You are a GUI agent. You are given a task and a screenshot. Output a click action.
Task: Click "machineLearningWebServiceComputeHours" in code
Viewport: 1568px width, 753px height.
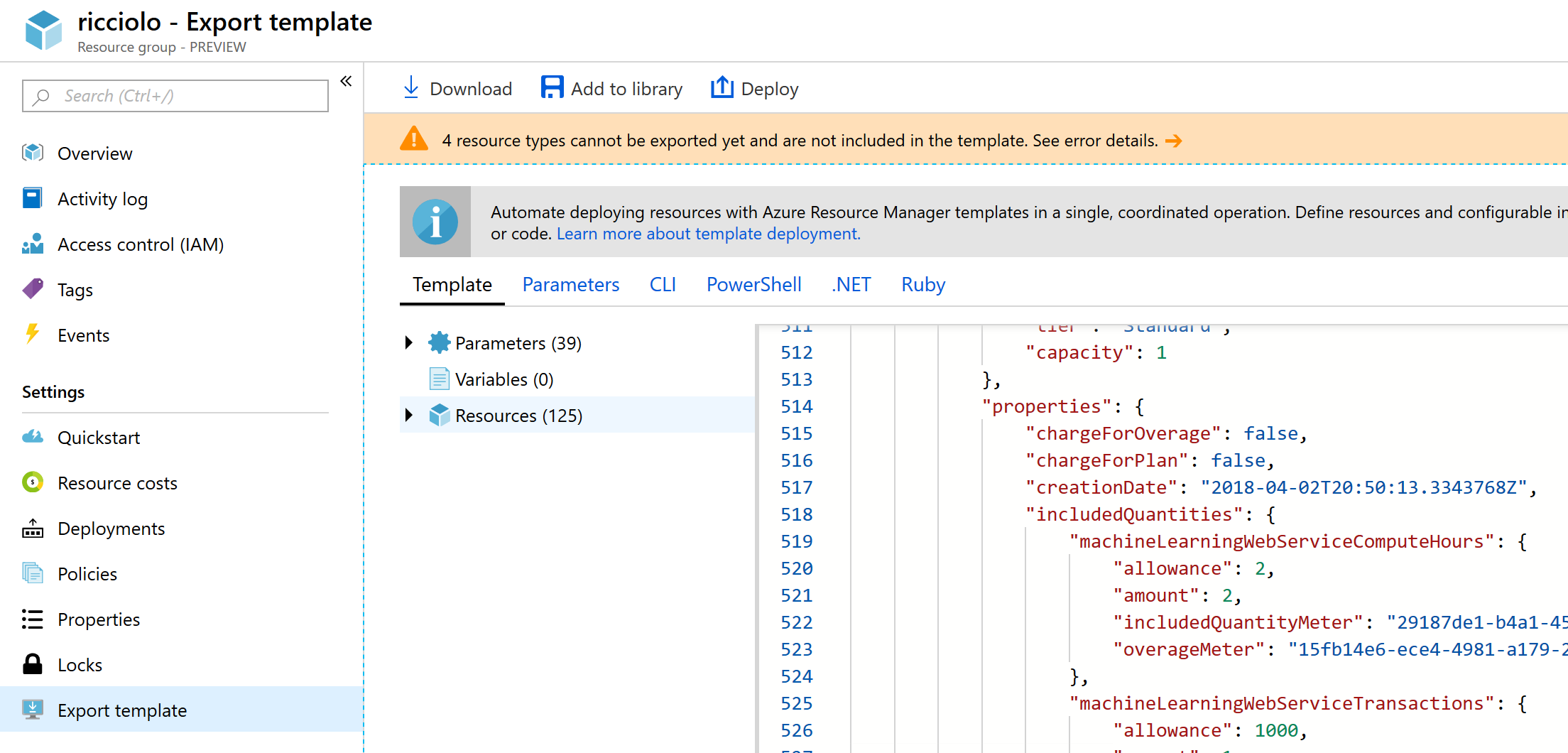click(x=1282, y=541)
